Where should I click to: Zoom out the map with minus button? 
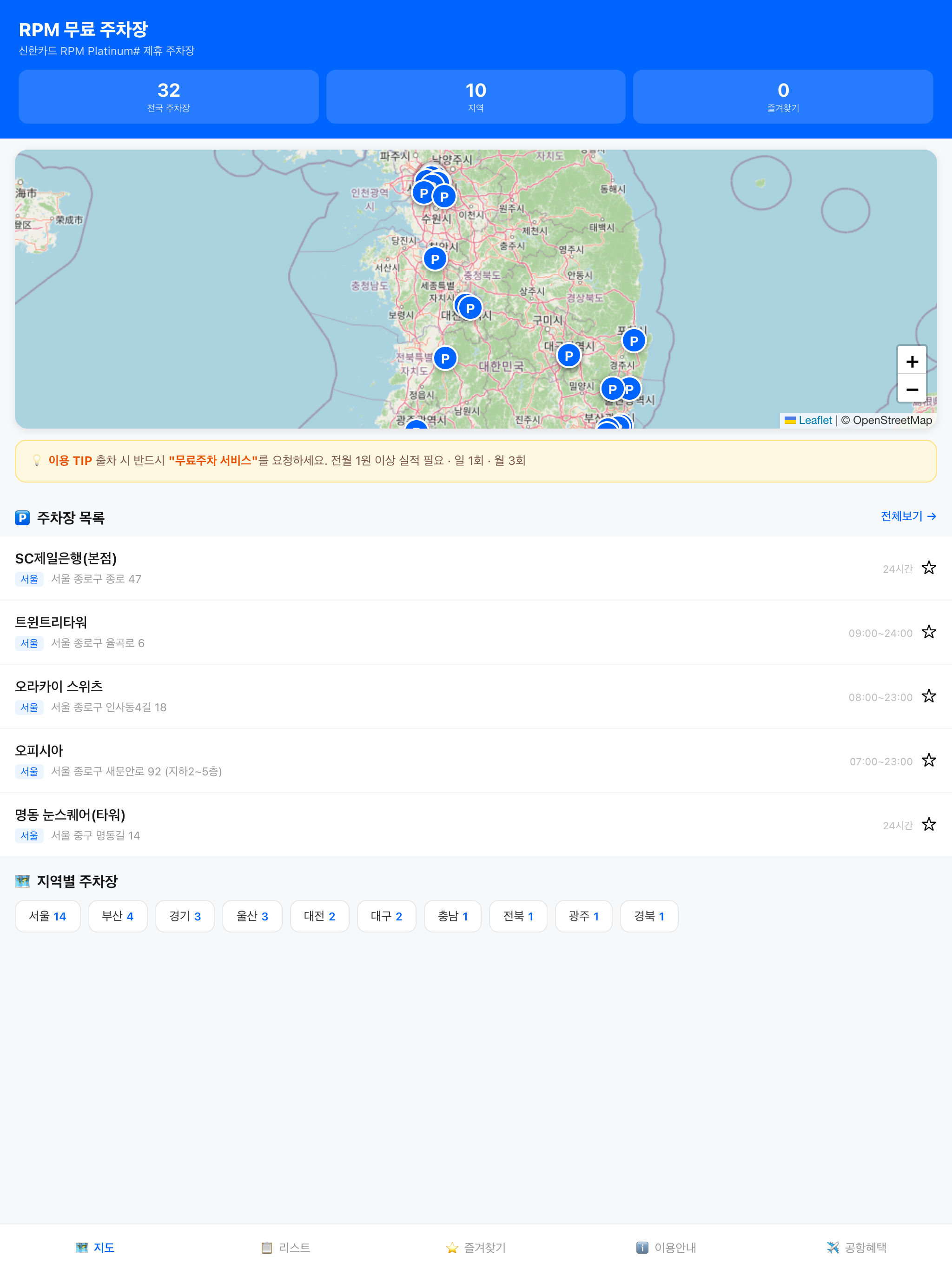[x=912, y=389]
